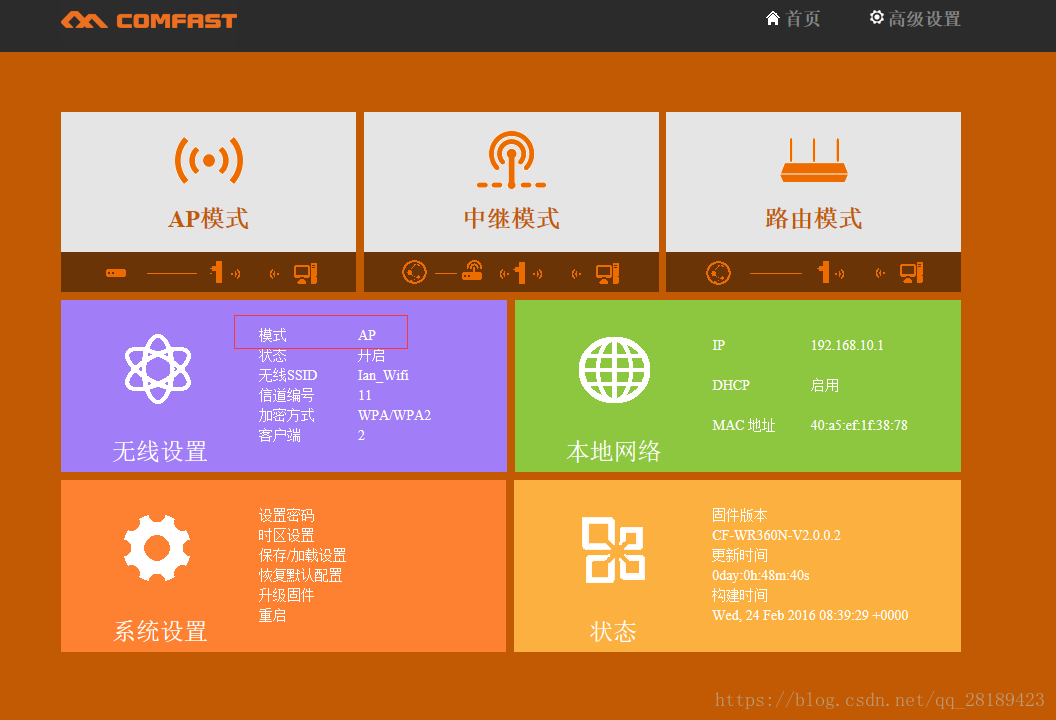The image size is (1056, 720).
Task: Open 高级设置 advanced settings
Action: (924, 19)
